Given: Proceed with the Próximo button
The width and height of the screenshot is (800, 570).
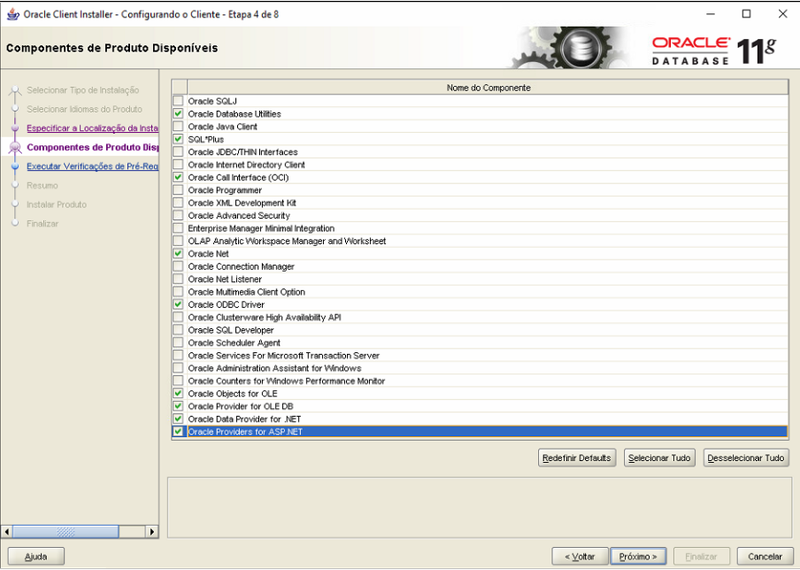Looking at the screenshot, I should pyautogui.click(x=638, y=556).
